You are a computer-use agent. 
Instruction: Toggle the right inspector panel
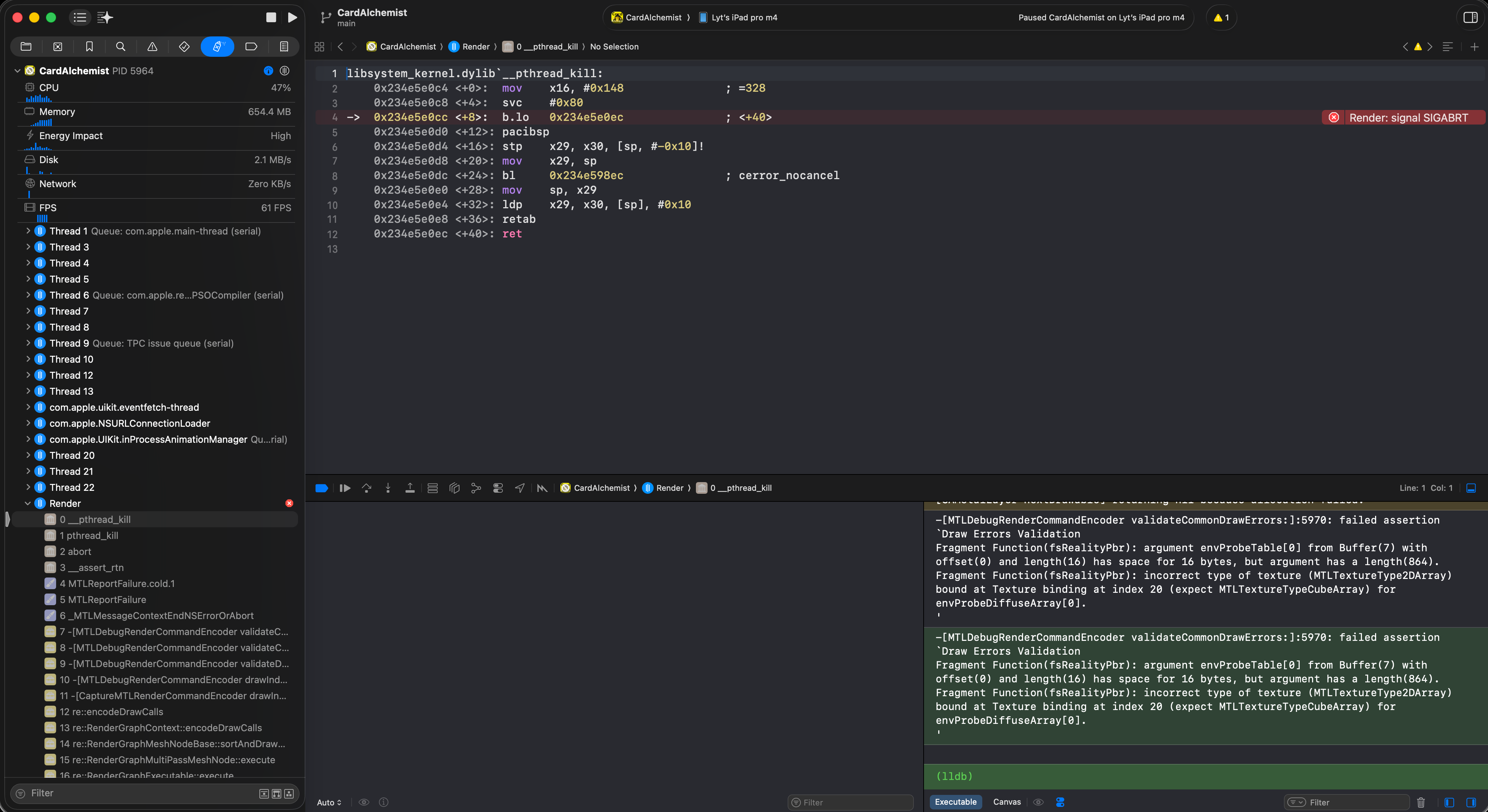click(x=1470, y=17)
